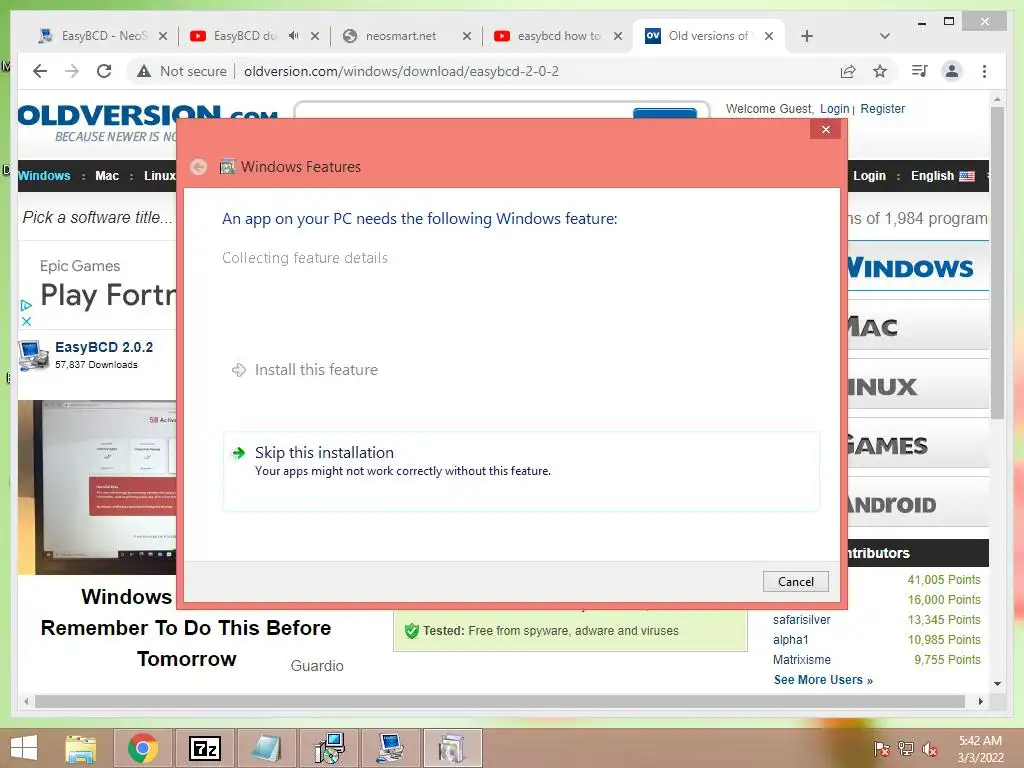Open the tab search dropdown chevron
The image size is (1024, 768).
884,36
